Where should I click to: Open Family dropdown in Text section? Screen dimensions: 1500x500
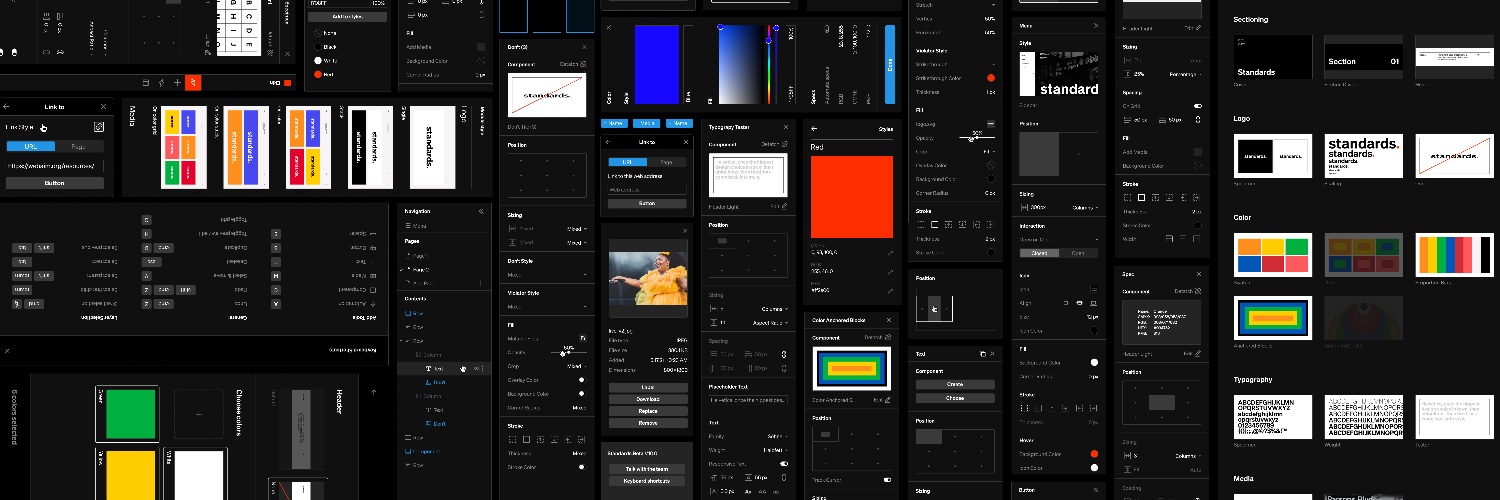tap(776, 436)
